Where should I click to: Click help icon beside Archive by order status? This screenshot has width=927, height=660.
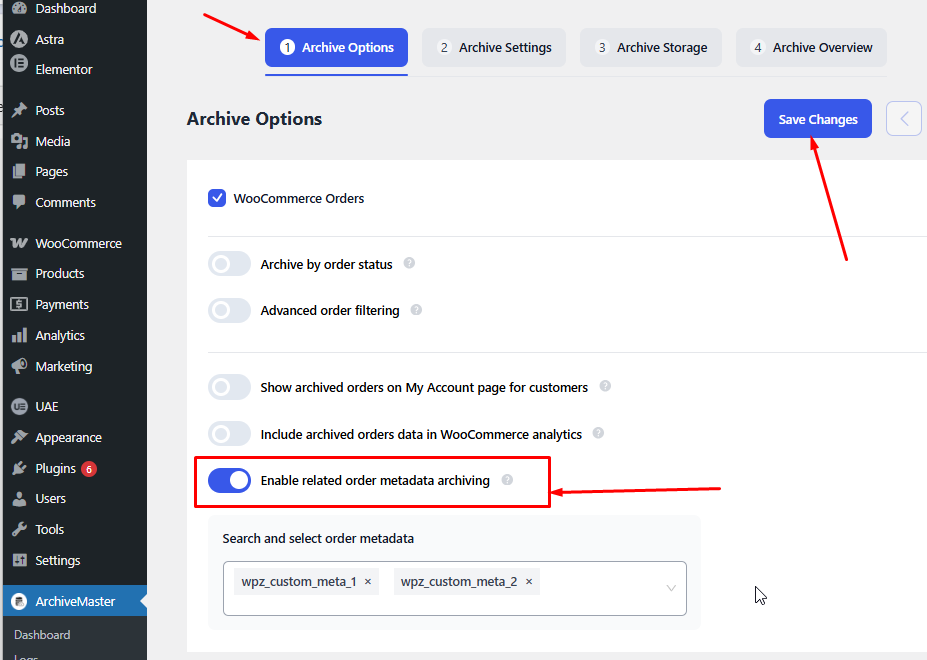click(409, 263)
